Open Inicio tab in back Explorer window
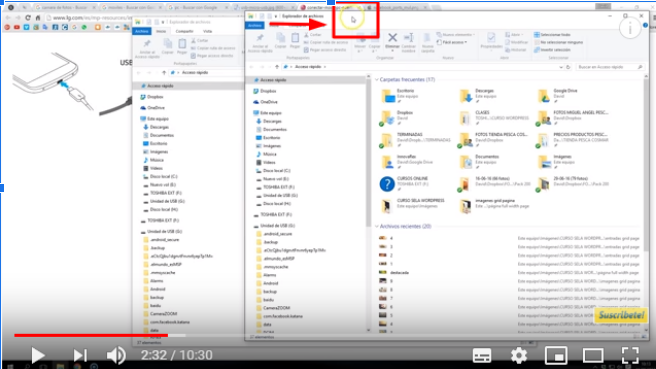The image size is (656, 369). coord(161,31)
